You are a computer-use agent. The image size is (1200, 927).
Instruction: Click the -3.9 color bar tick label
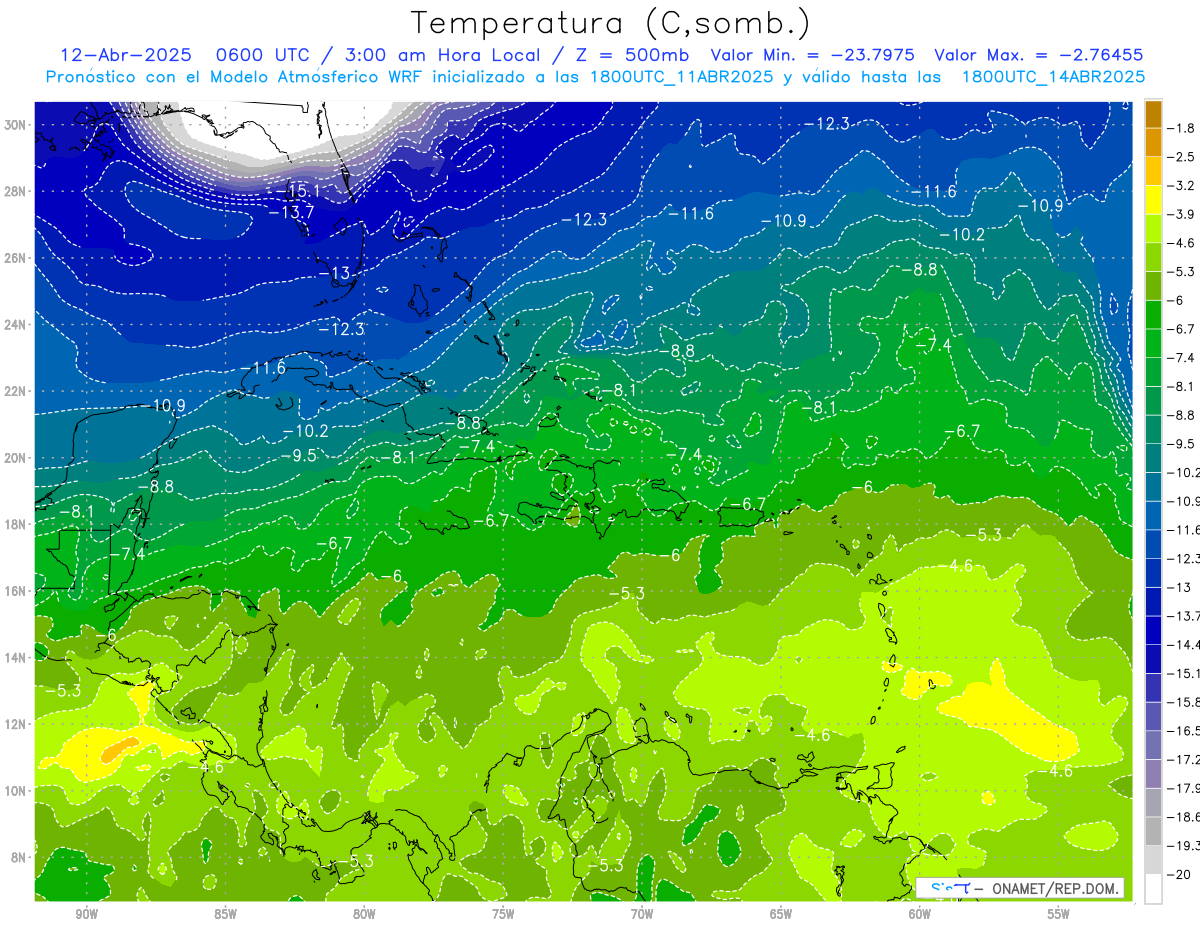click(x=1182, y=213)
